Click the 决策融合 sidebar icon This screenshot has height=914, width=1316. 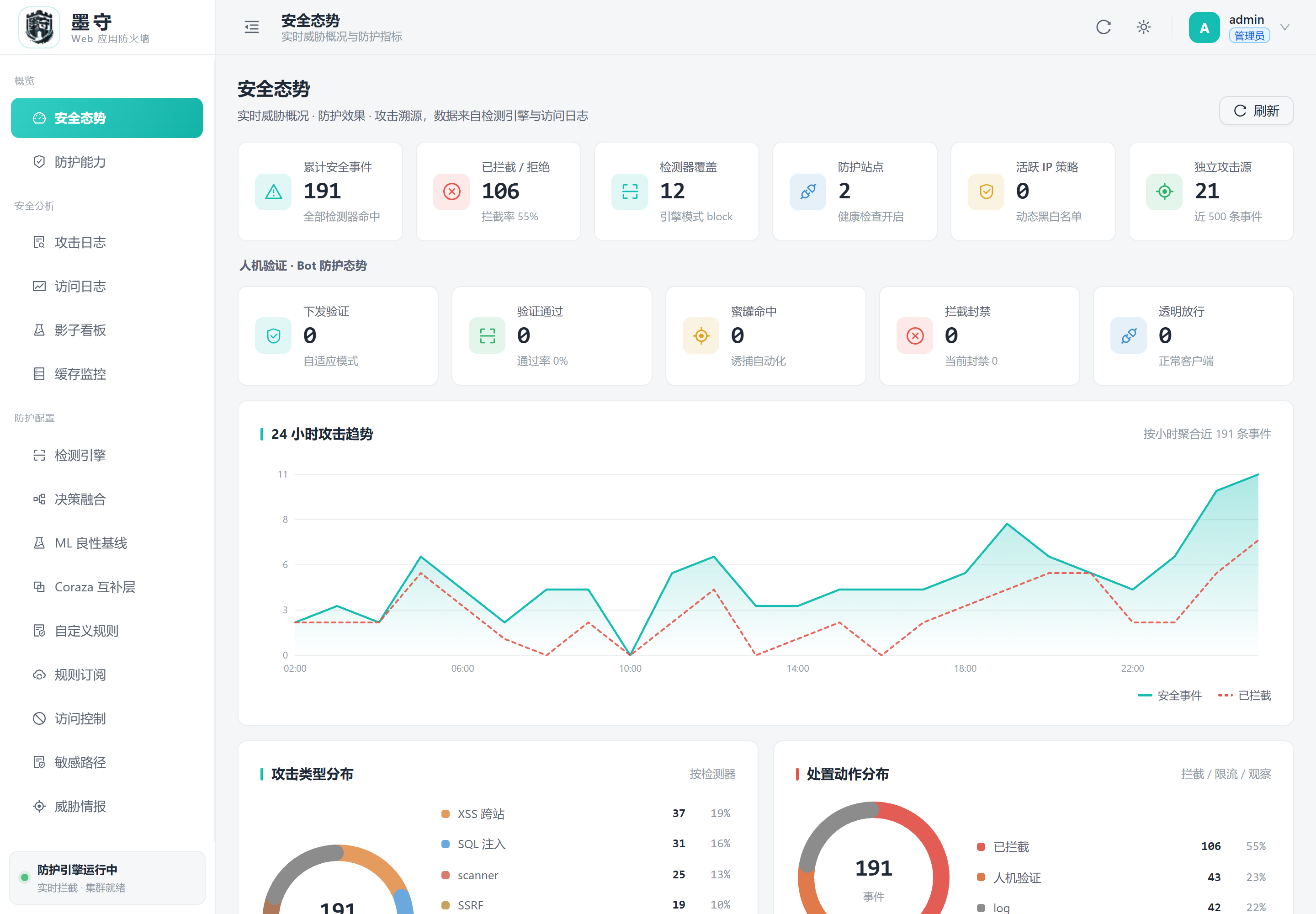(x=39, y=500)
